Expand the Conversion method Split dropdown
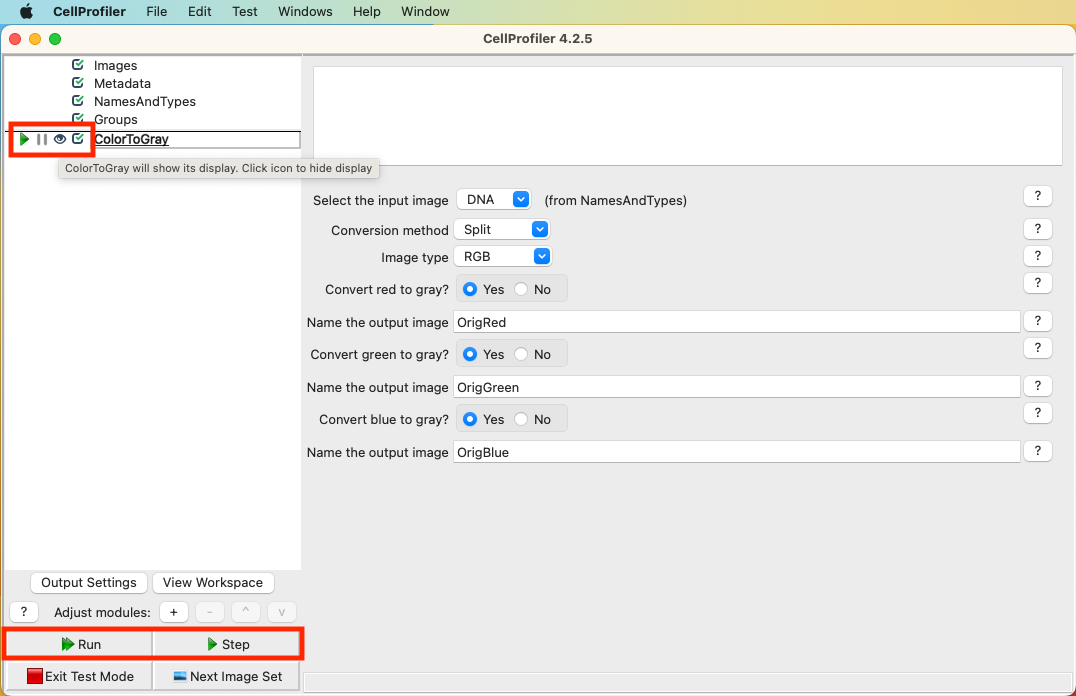1076x696 pixels. point(502,229)
